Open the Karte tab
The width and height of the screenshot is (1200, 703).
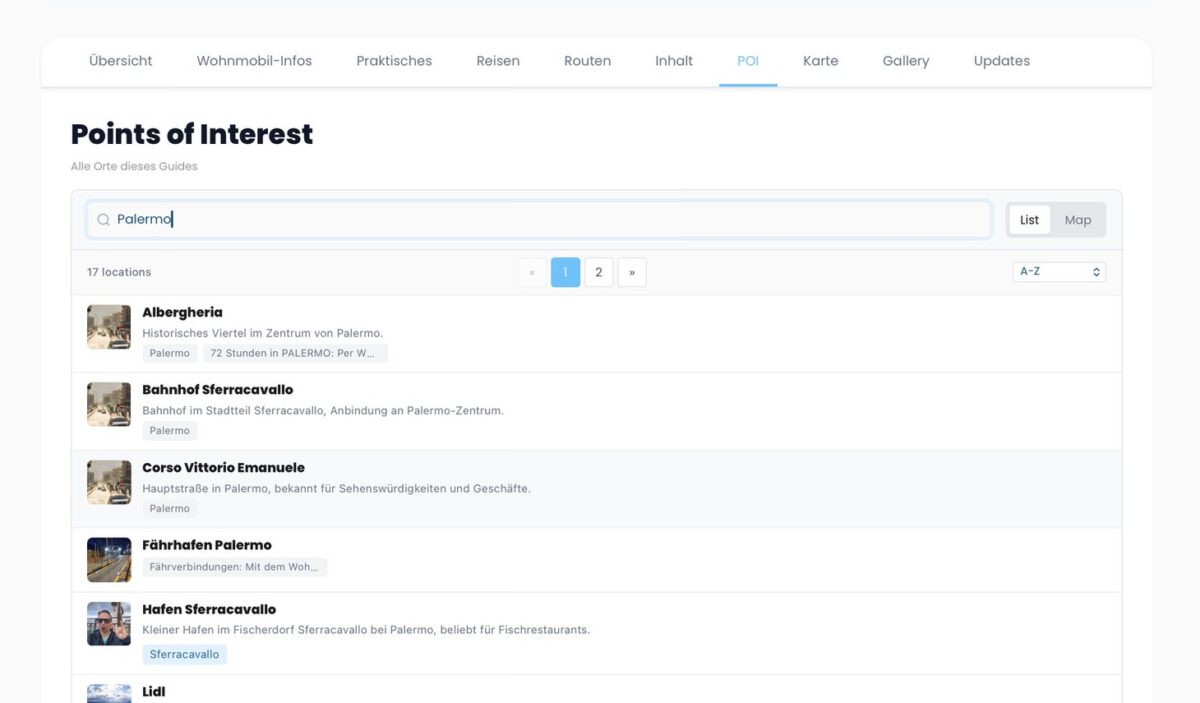(820, 61)
